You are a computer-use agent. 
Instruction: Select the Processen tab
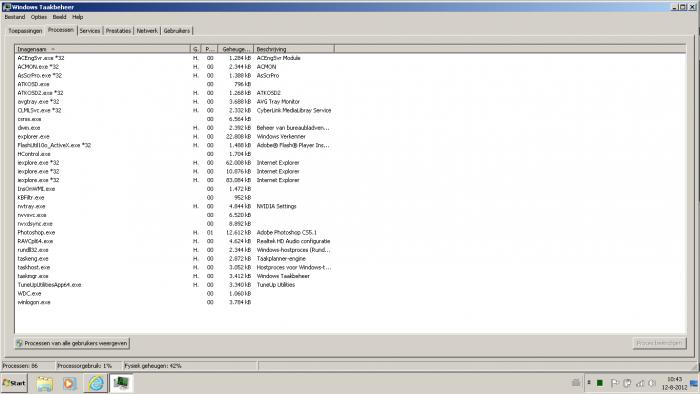(61, 30)
